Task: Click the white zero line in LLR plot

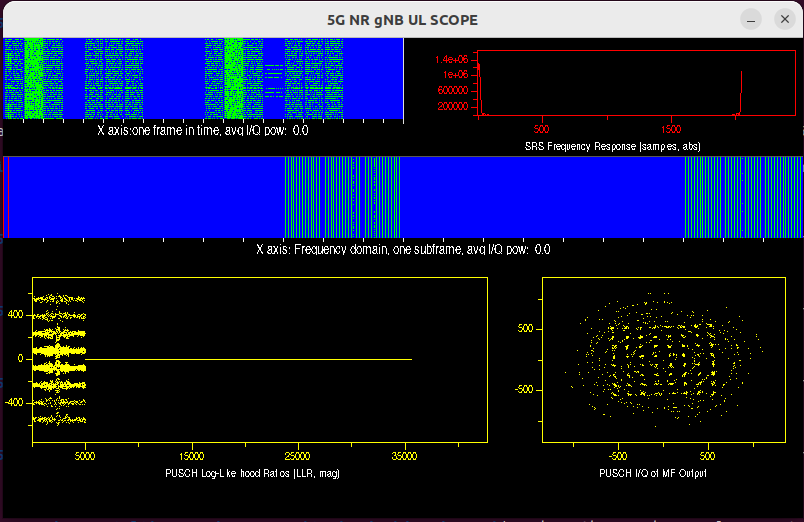Action: click(250, 358)
